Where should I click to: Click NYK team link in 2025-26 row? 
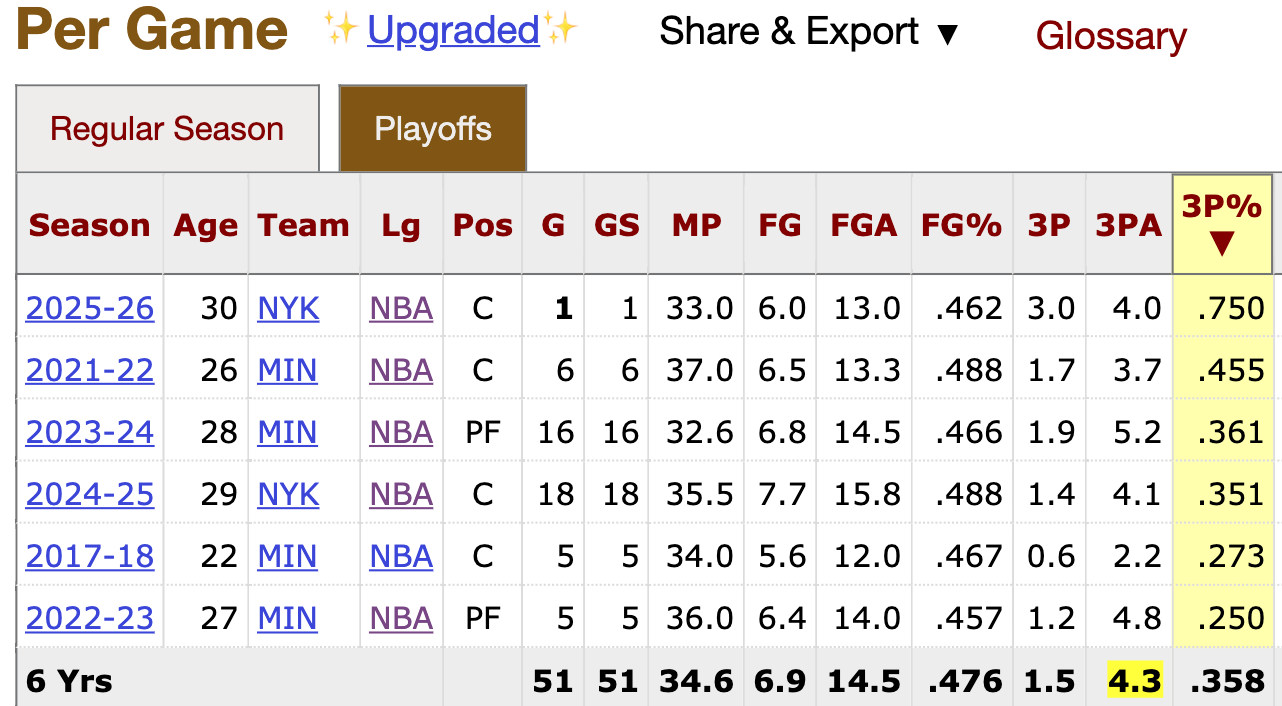point(288,308)
